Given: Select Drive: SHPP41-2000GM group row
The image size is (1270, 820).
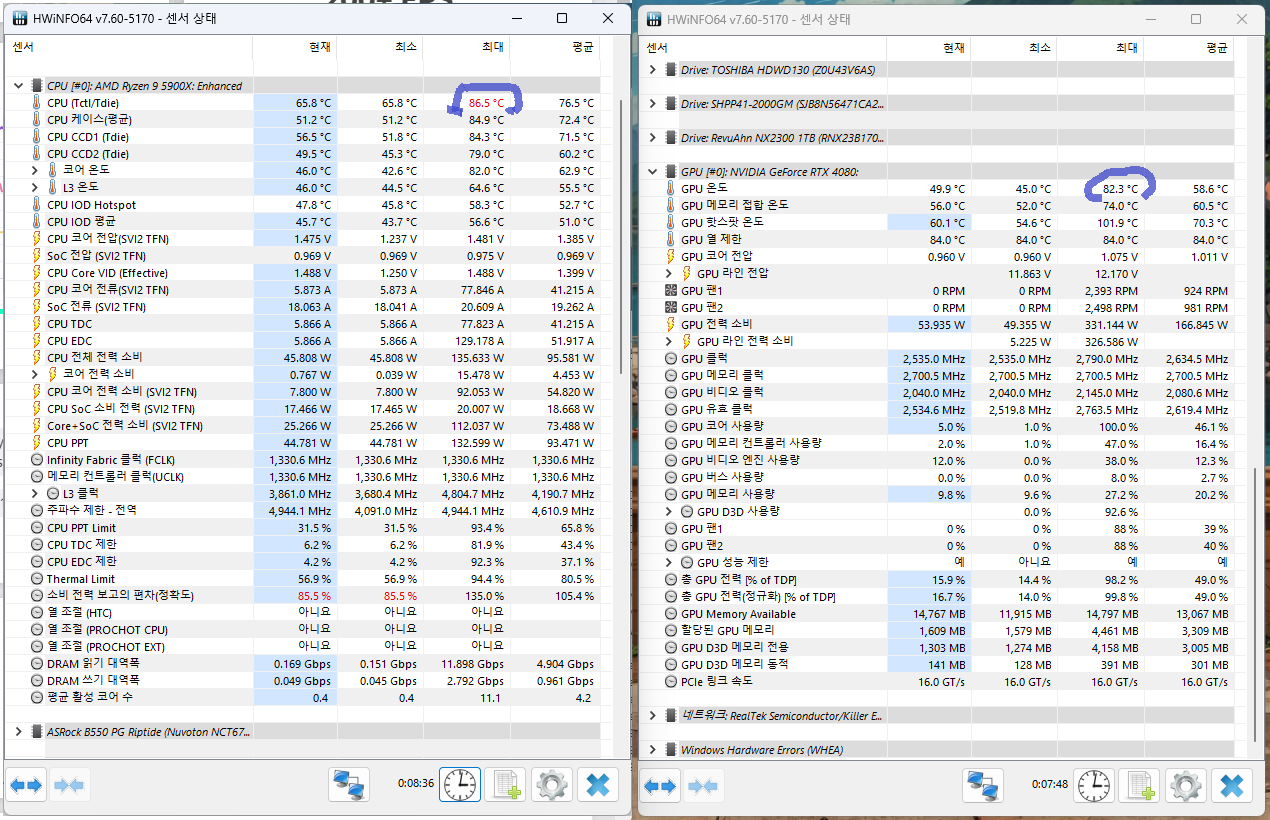Looking at the screenshot, I should [x=937, y=104].
